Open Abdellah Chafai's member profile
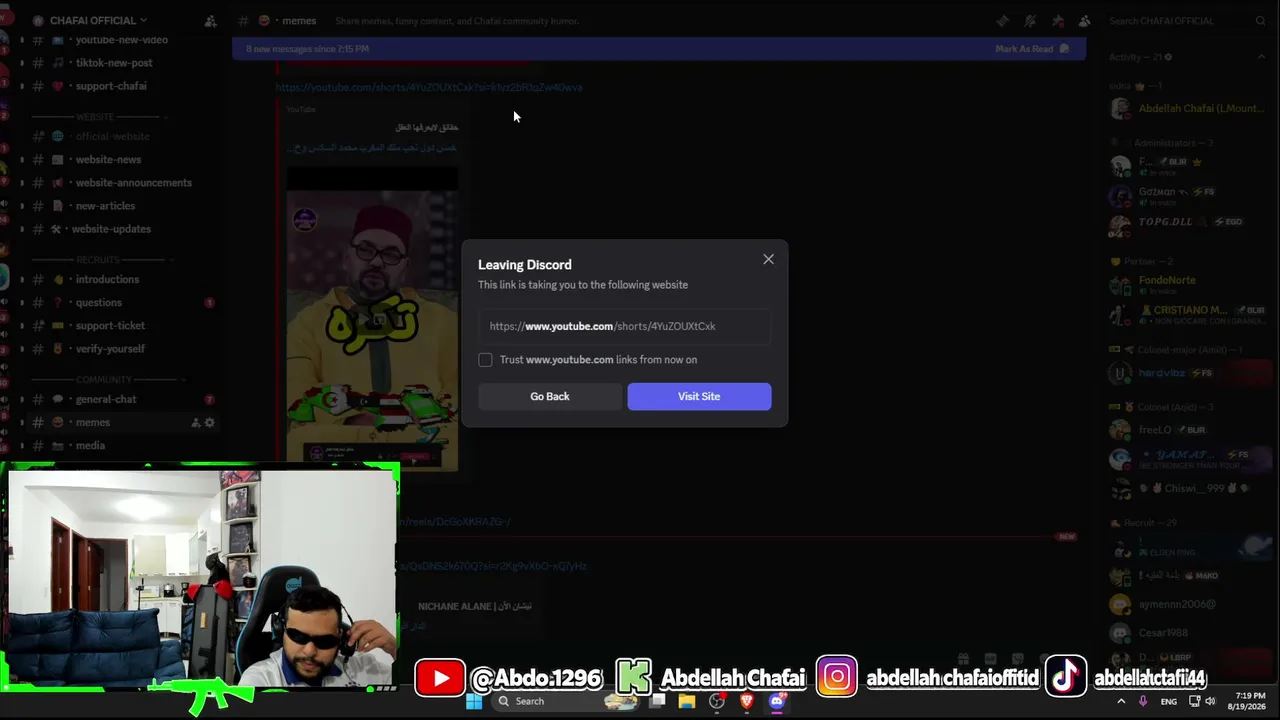Image resolution: width=1280 pixels, height=720 pixels. point(1188,109)
